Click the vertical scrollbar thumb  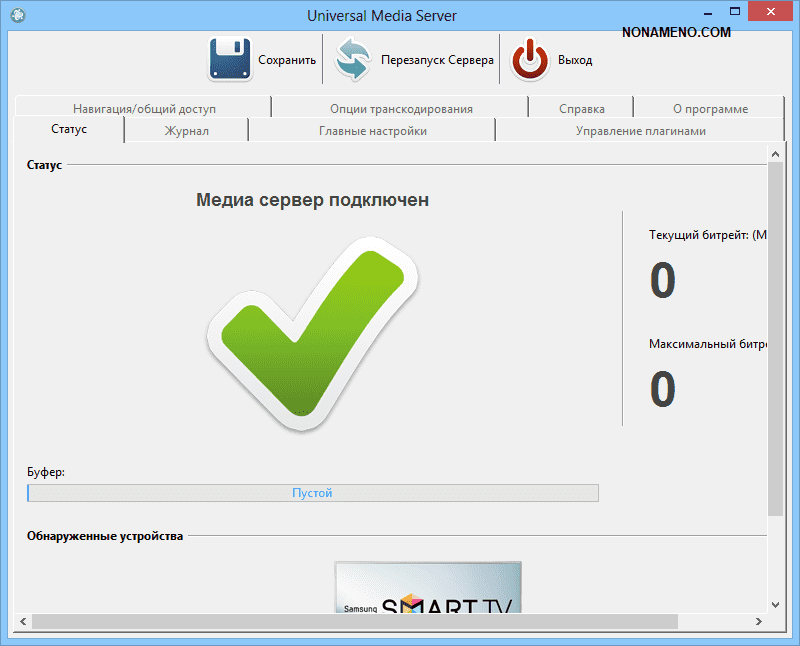775,340
